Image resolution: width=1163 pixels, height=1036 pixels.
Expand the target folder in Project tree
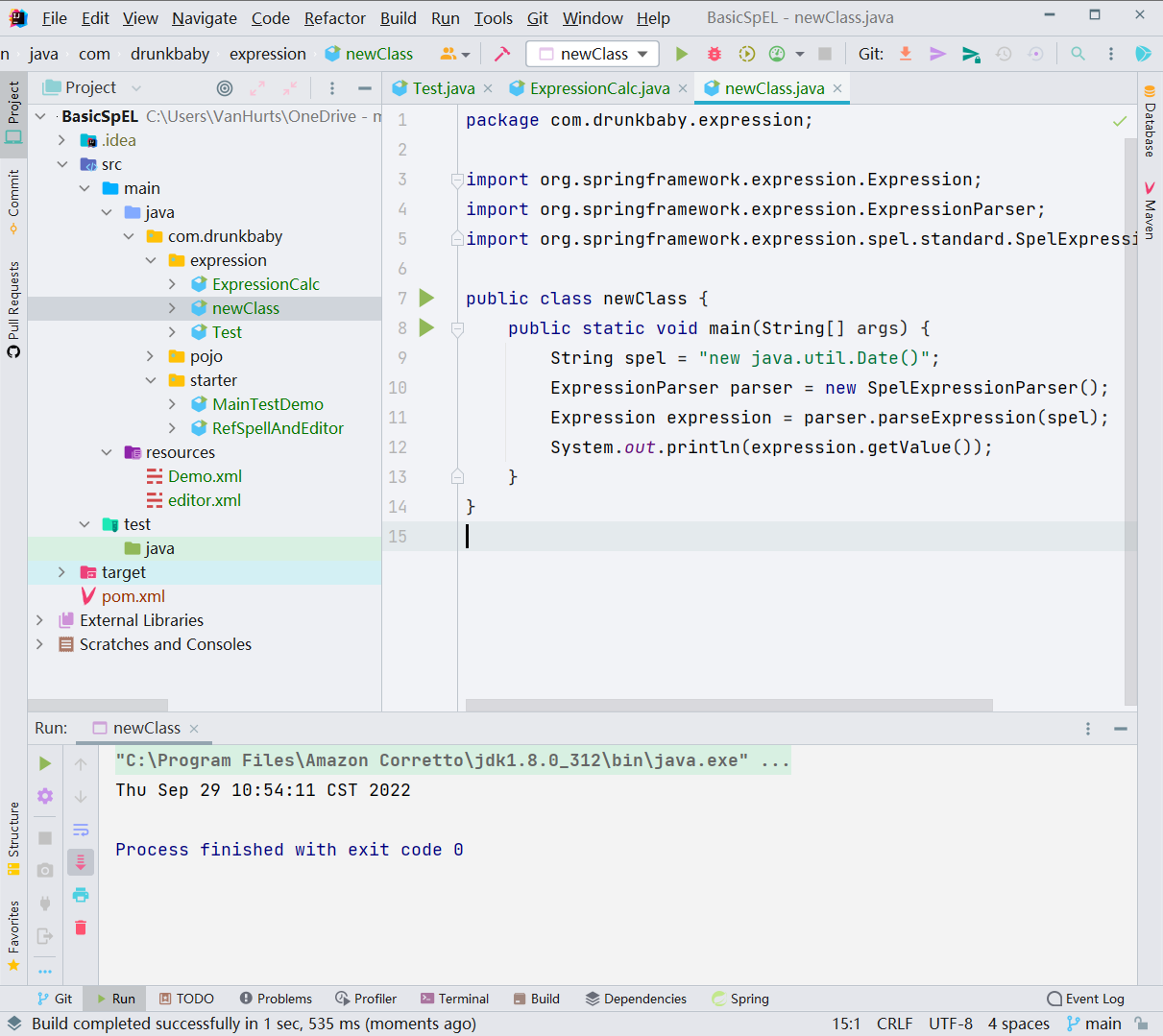click(x=62, y=572)
